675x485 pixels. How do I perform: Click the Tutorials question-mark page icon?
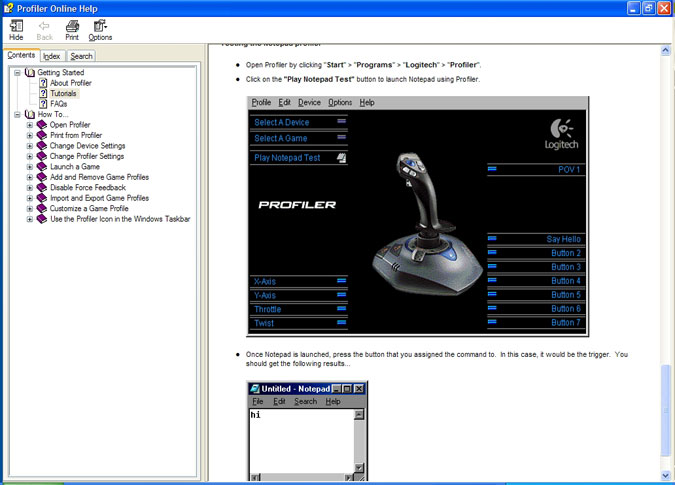[43, 93]
